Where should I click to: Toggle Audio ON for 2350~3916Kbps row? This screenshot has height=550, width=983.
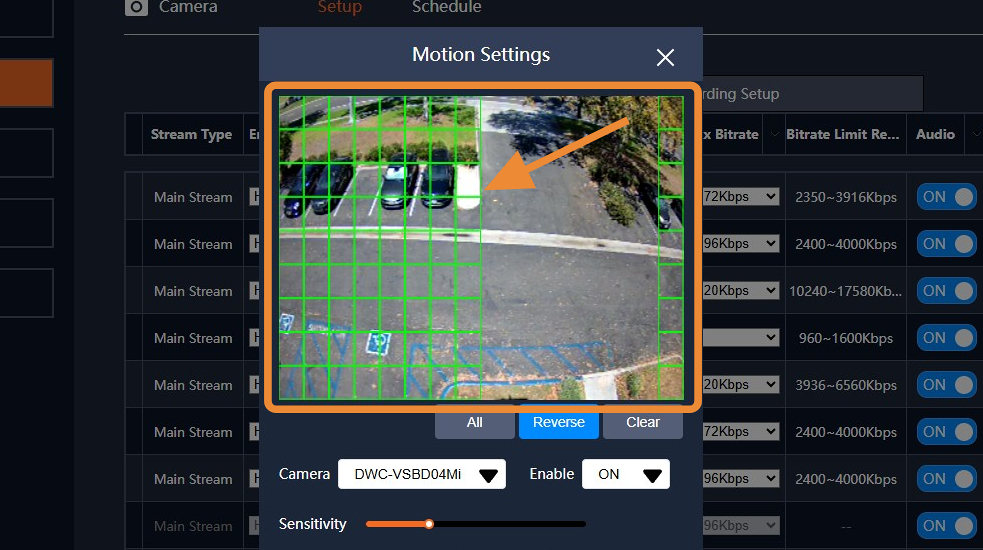pos(947,197)
